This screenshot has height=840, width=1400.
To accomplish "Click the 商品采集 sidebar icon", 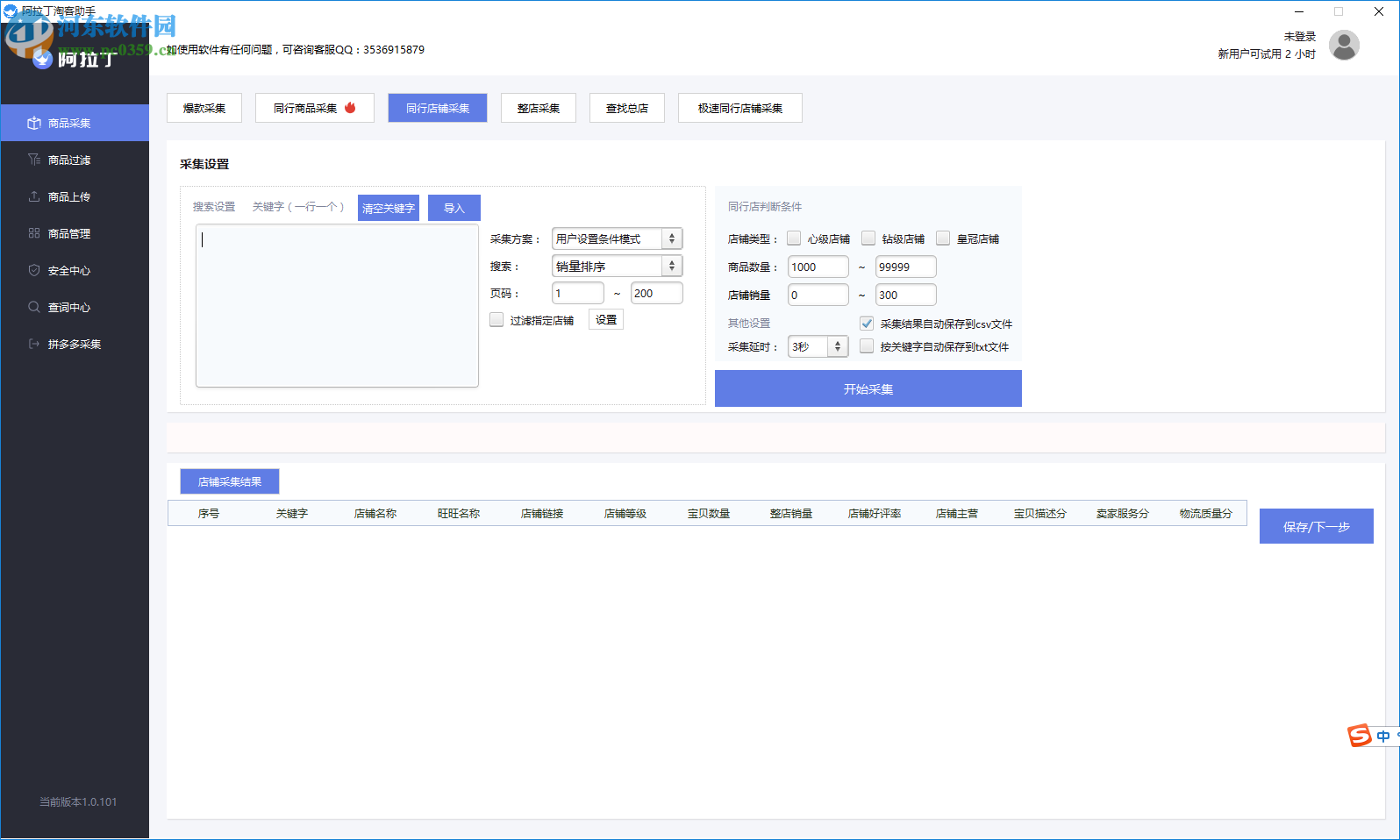I will point(34,123).
